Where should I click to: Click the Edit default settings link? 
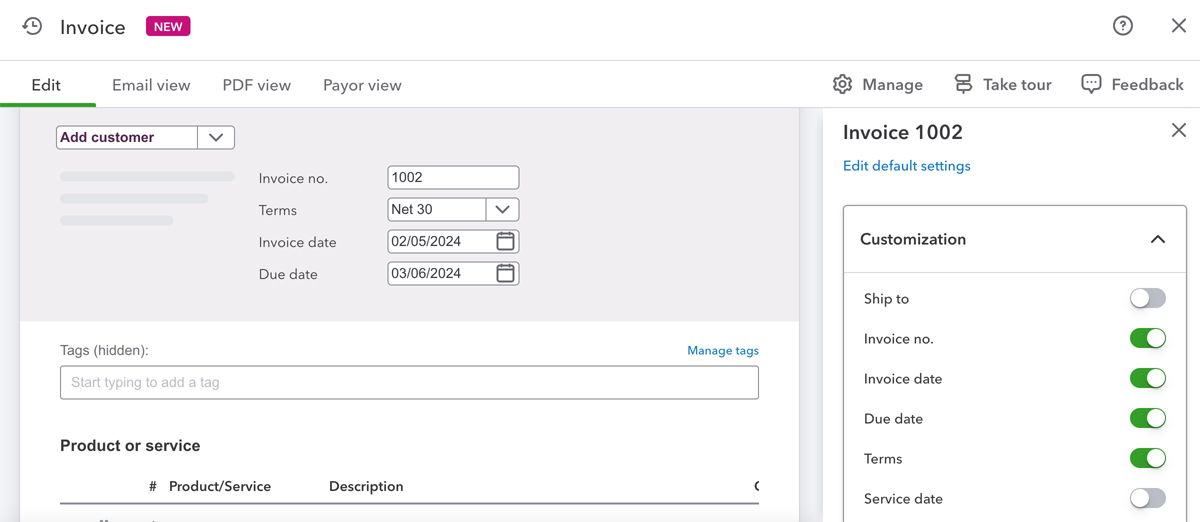tap(906, 166)
